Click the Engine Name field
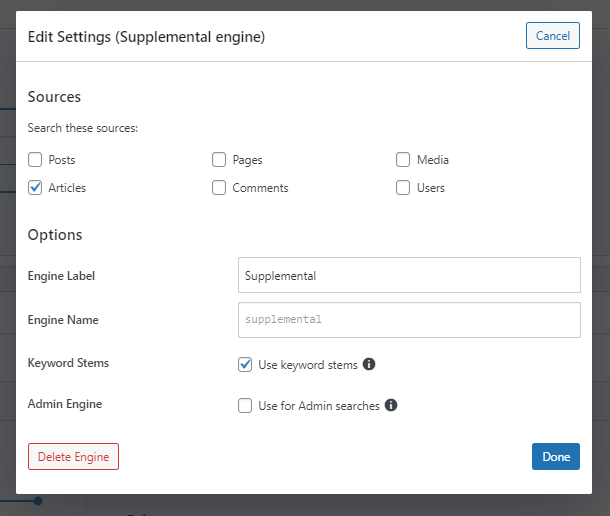 tap(409, 320)
